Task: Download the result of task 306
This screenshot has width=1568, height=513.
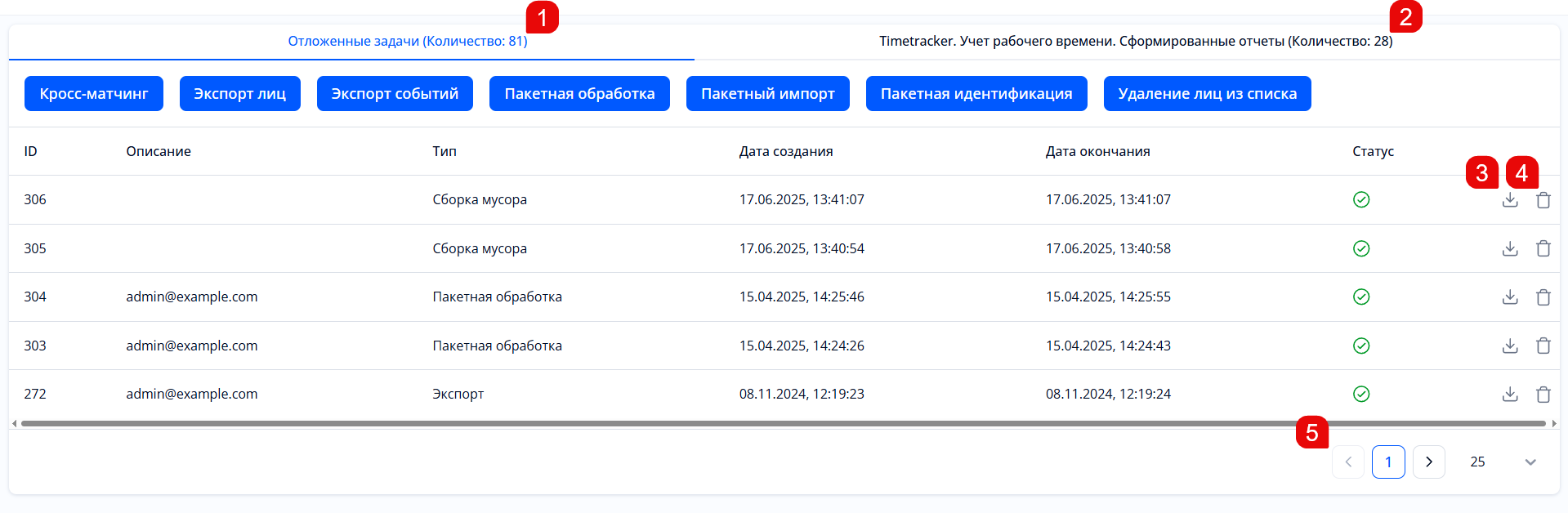Action: 1510,200
